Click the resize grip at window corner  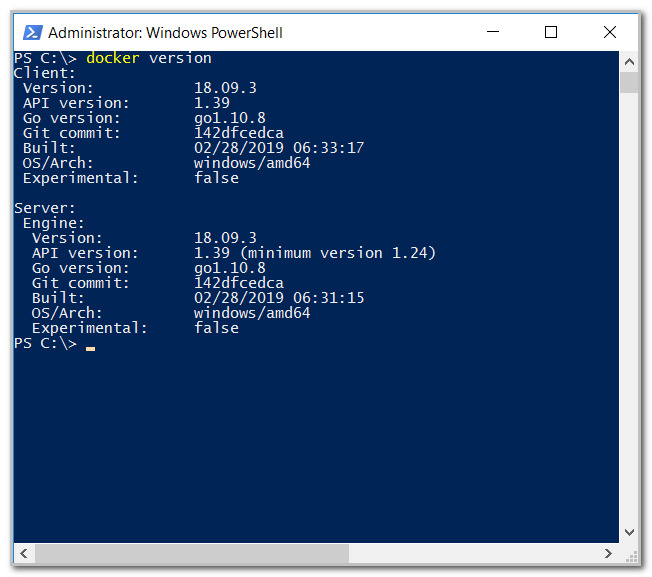632,557
